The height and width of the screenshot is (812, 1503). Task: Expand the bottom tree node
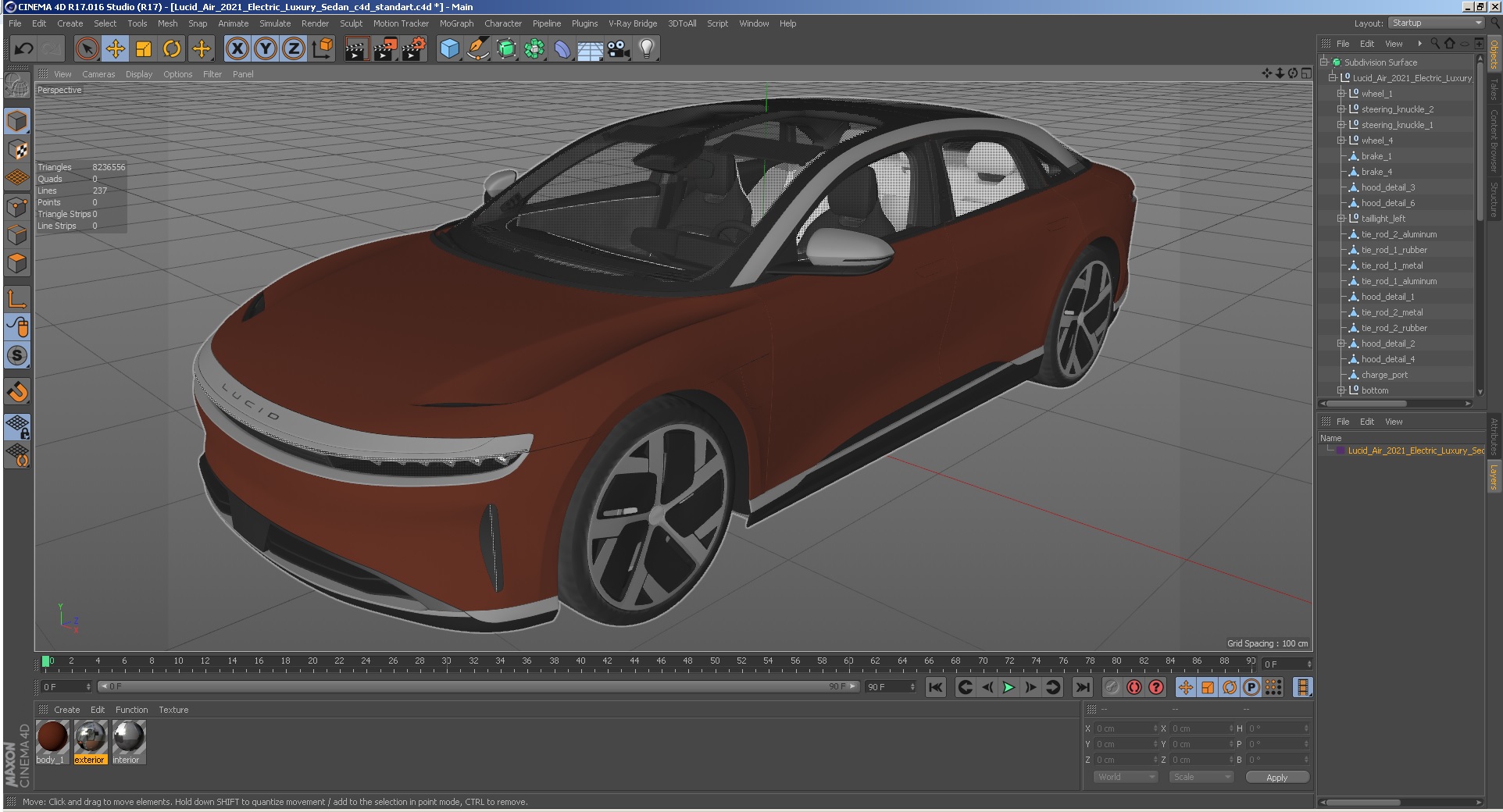(x=1341, y=390)
